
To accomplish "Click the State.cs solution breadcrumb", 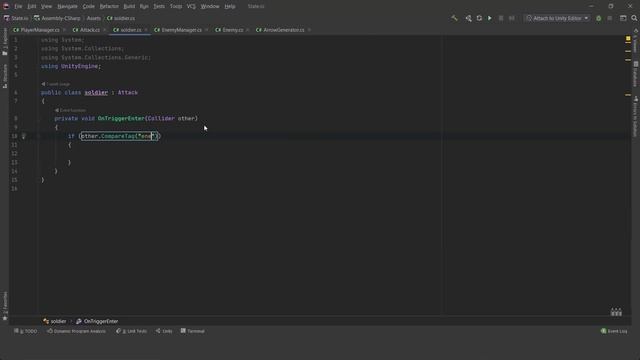I will (x=16, y=18).
